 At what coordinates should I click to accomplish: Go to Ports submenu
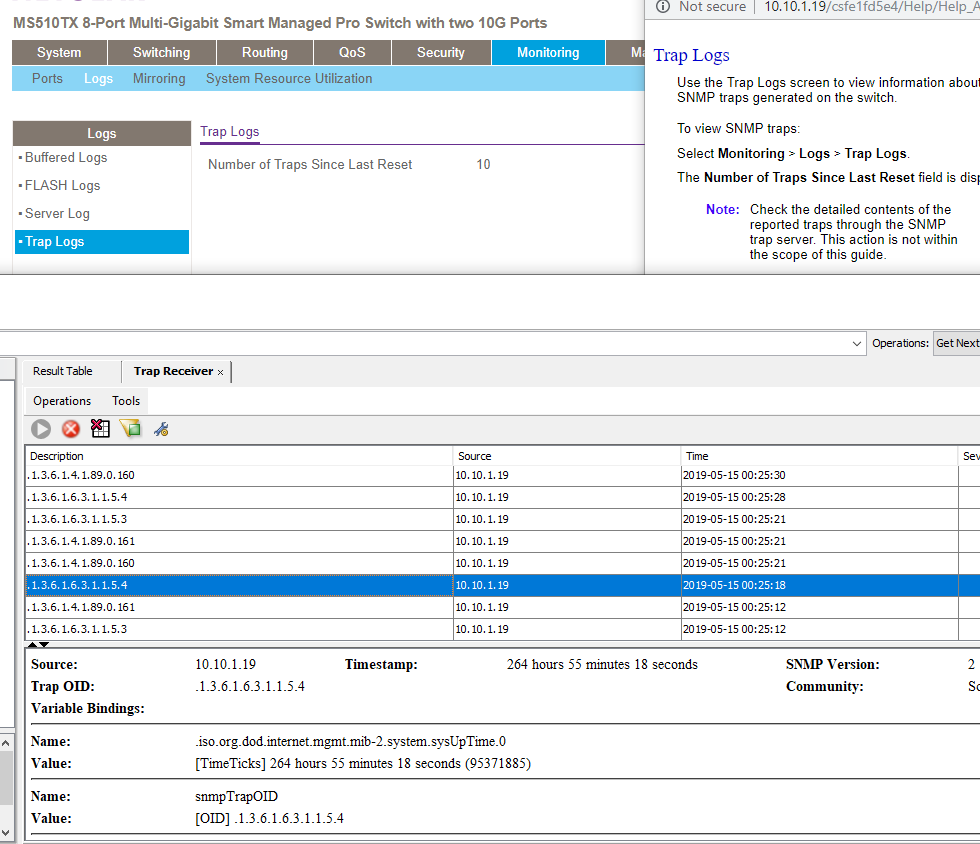pos(48,79)
